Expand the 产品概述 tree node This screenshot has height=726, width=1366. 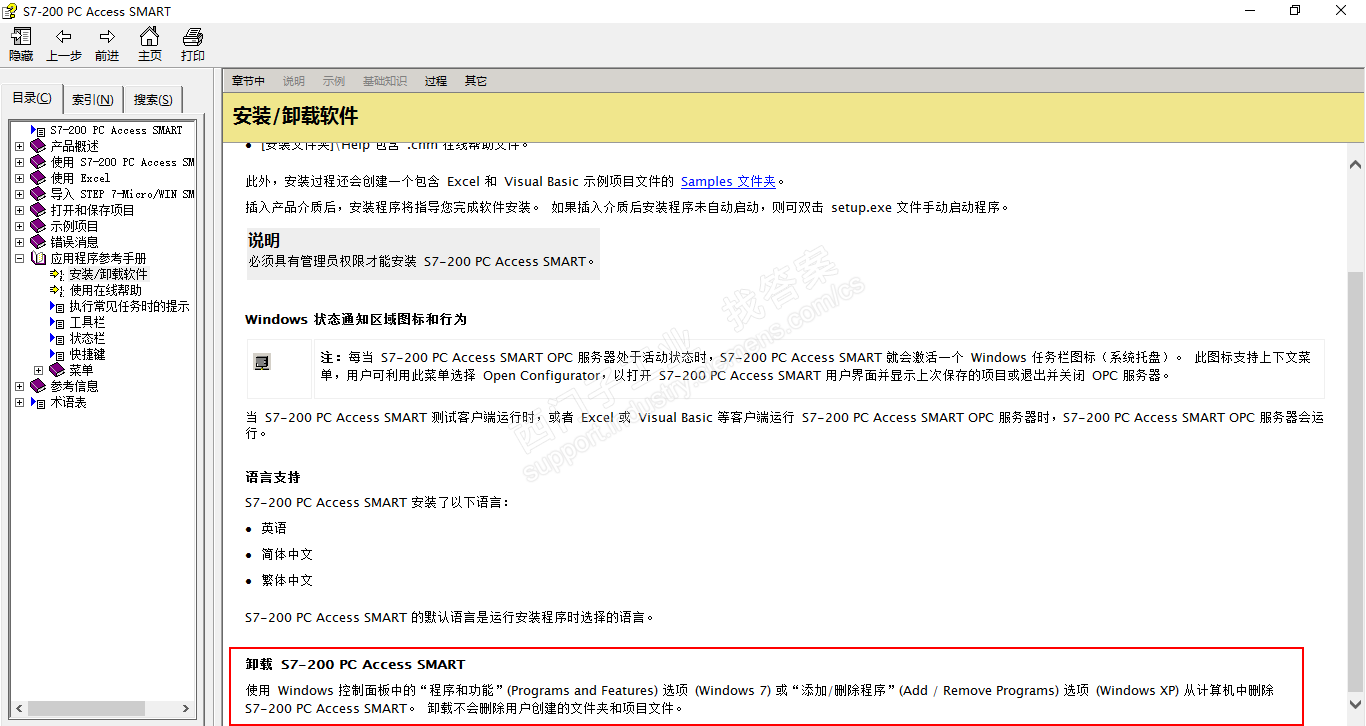tap(19, 146)
